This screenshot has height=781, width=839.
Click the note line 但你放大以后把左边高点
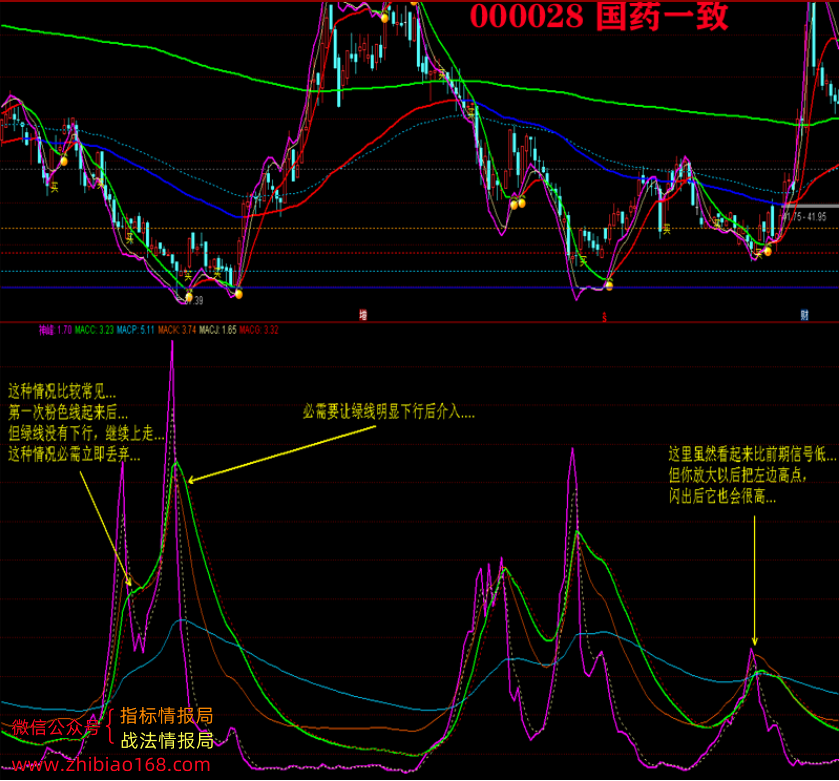point(738,475)
